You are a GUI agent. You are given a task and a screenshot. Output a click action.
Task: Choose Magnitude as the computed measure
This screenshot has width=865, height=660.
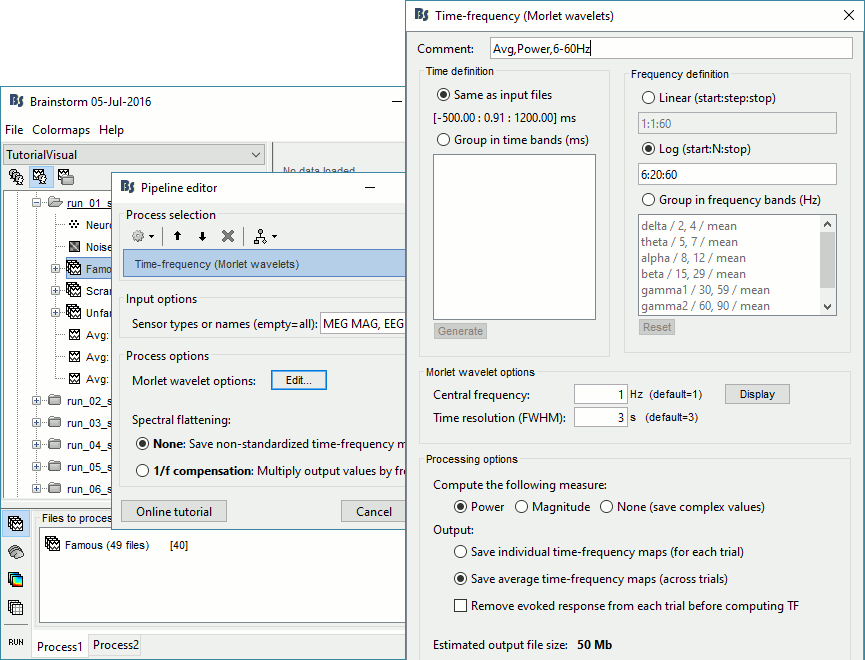click(x=522, y=507)
